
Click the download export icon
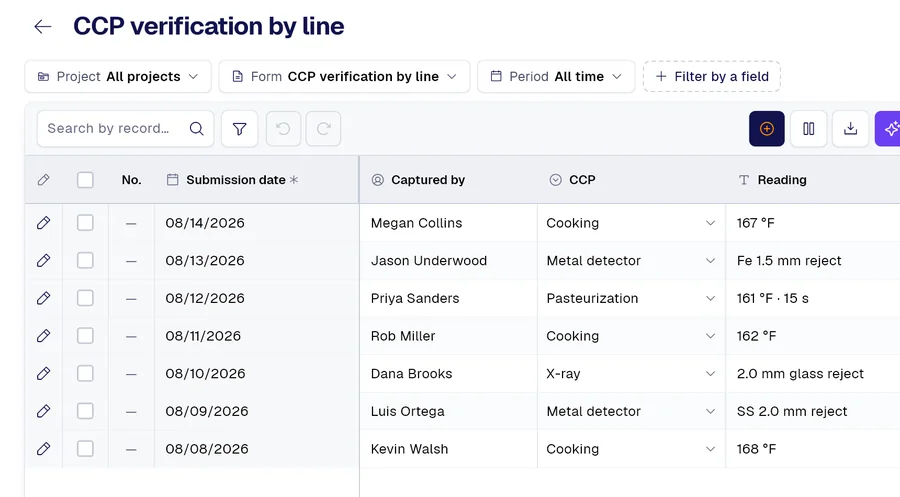click(851, 129)
